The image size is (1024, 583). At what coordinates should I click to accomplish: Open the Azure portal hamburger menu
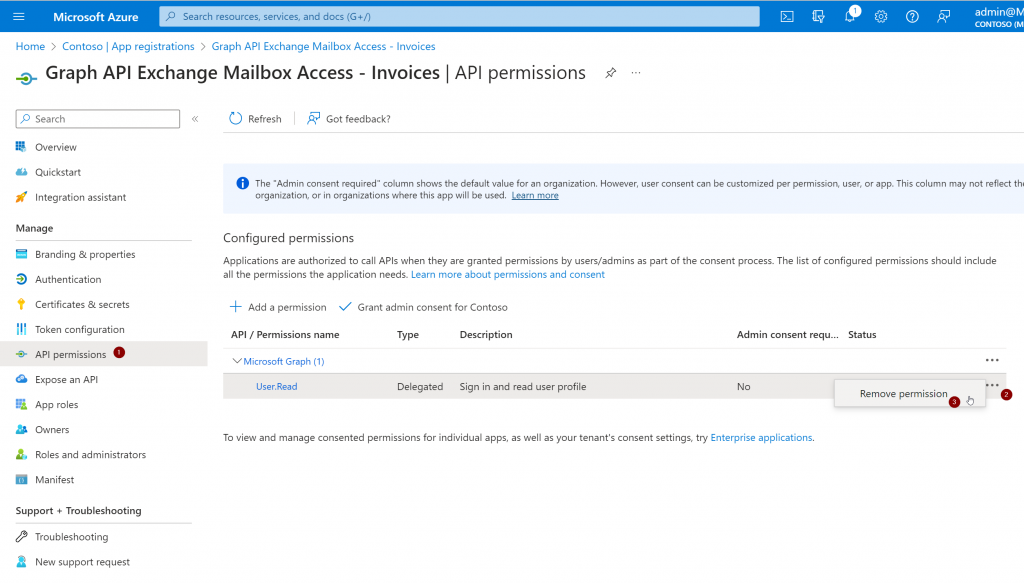[19, 17]
